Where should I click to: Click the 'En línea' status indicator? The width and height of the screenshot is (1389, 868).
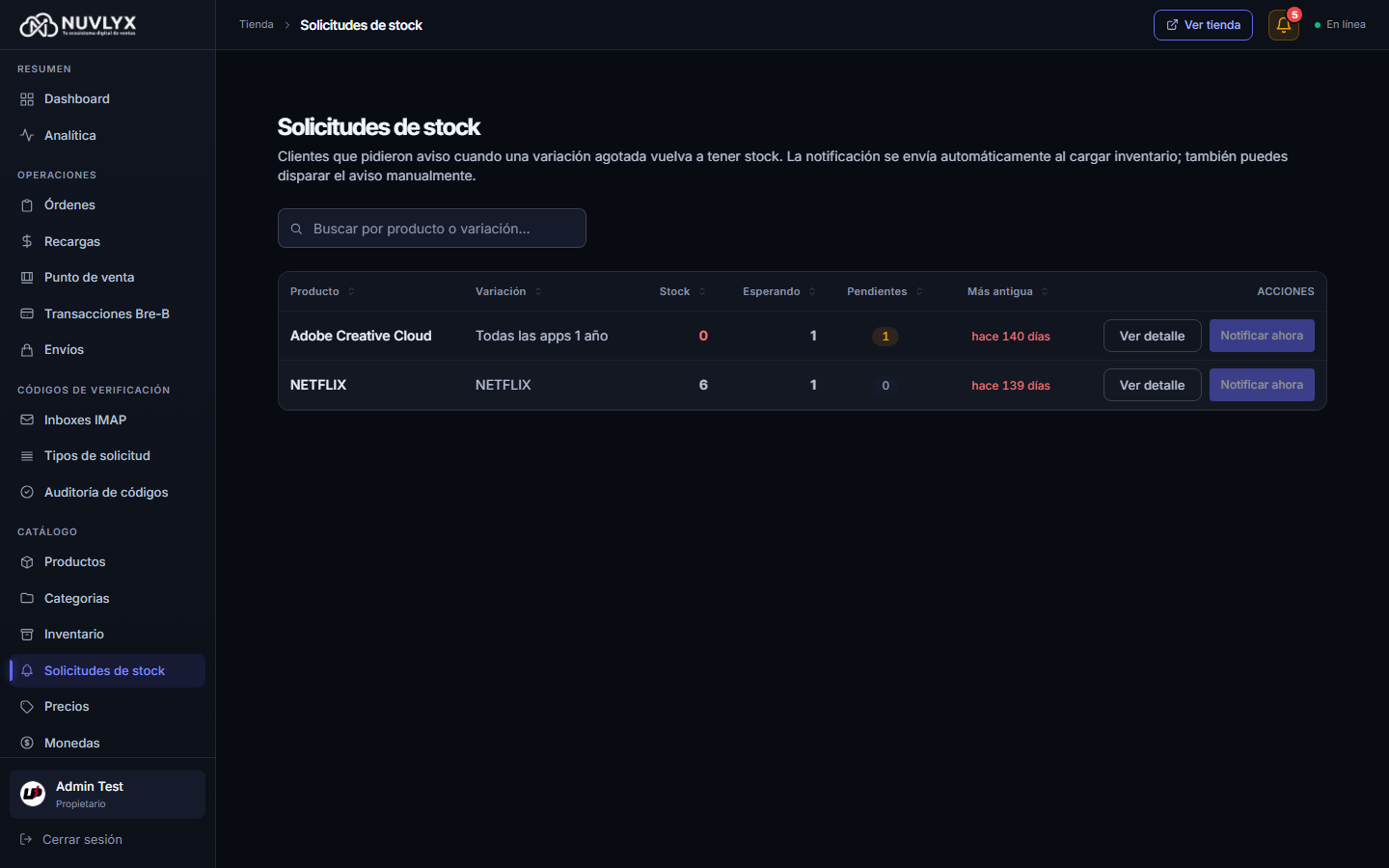1340,25
